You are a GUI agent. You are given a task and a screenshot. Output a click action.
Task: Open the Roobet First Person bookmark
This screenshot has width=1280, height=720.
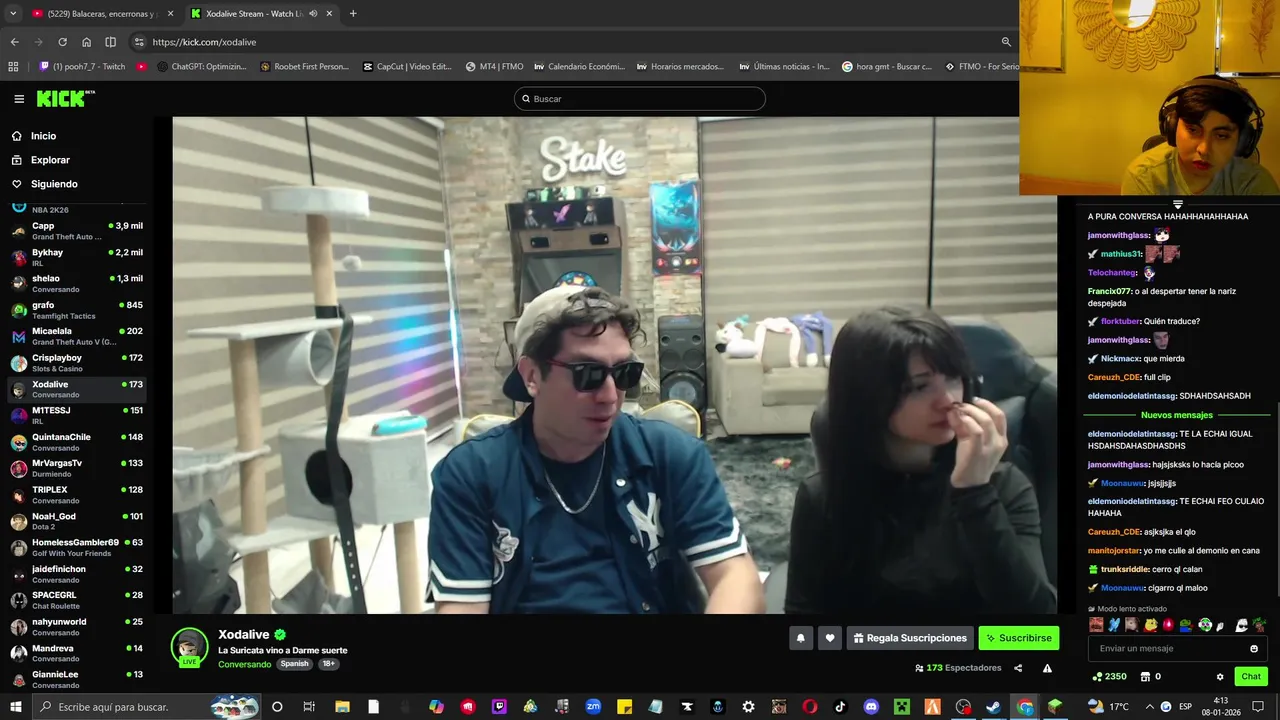(305, 67)
